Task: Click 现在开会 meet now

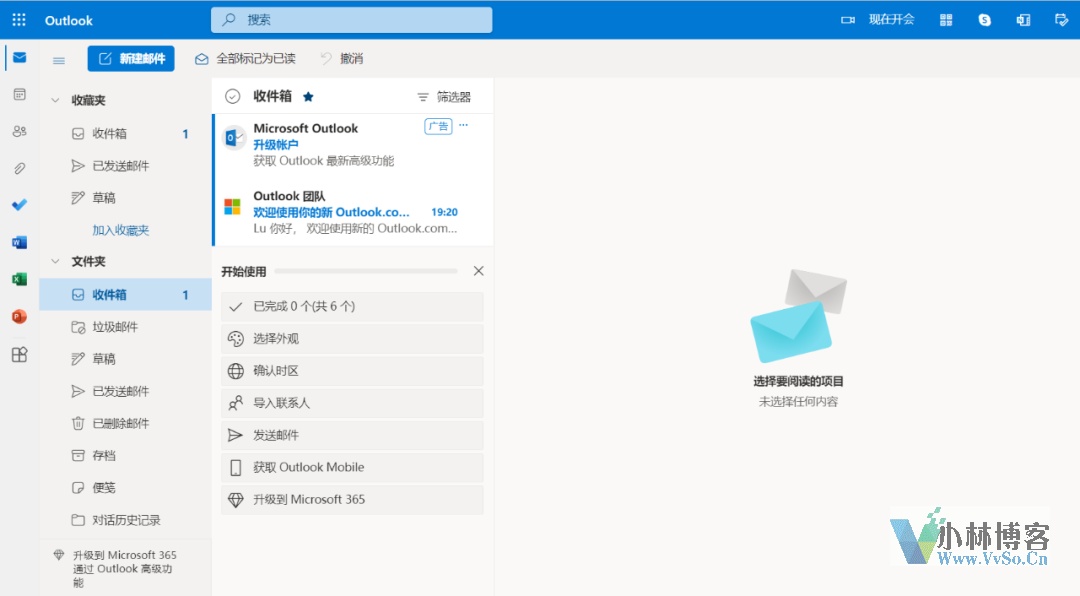Action: click(x=891, y=20)
